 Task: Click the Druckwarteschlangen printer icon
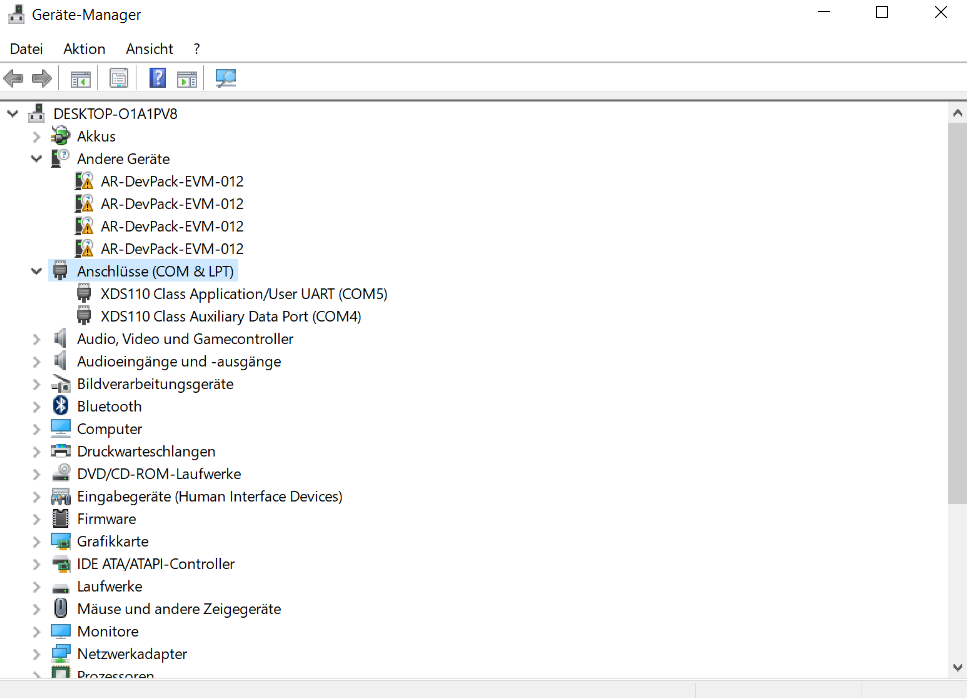(x=60, y=451)
